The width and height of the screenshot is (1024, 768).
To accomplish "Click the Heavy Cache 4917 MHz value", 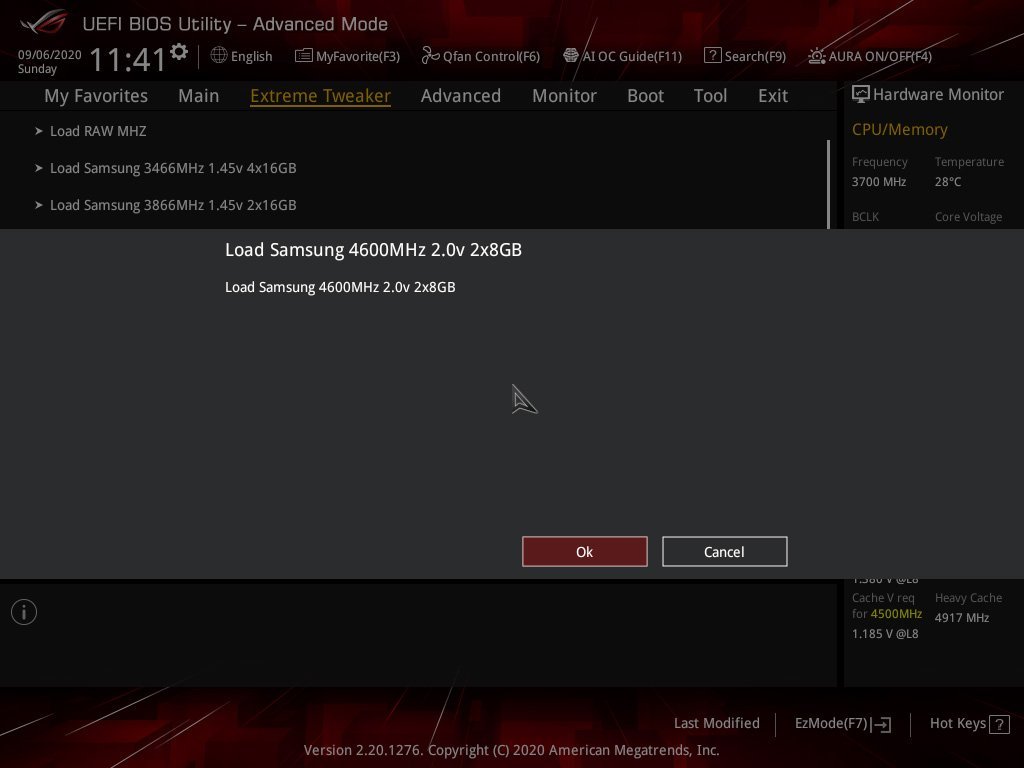I will (961, 618).
